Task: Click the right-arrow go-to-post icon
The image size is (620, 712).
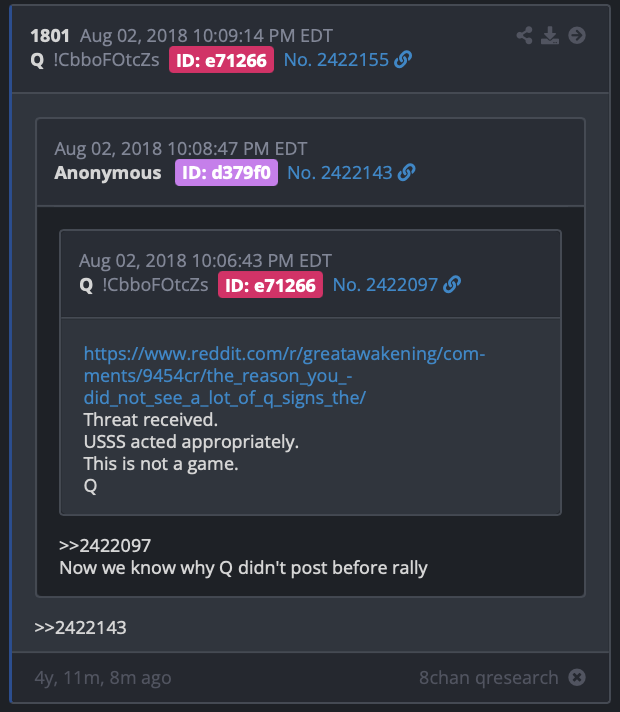Action: point(577,35)
